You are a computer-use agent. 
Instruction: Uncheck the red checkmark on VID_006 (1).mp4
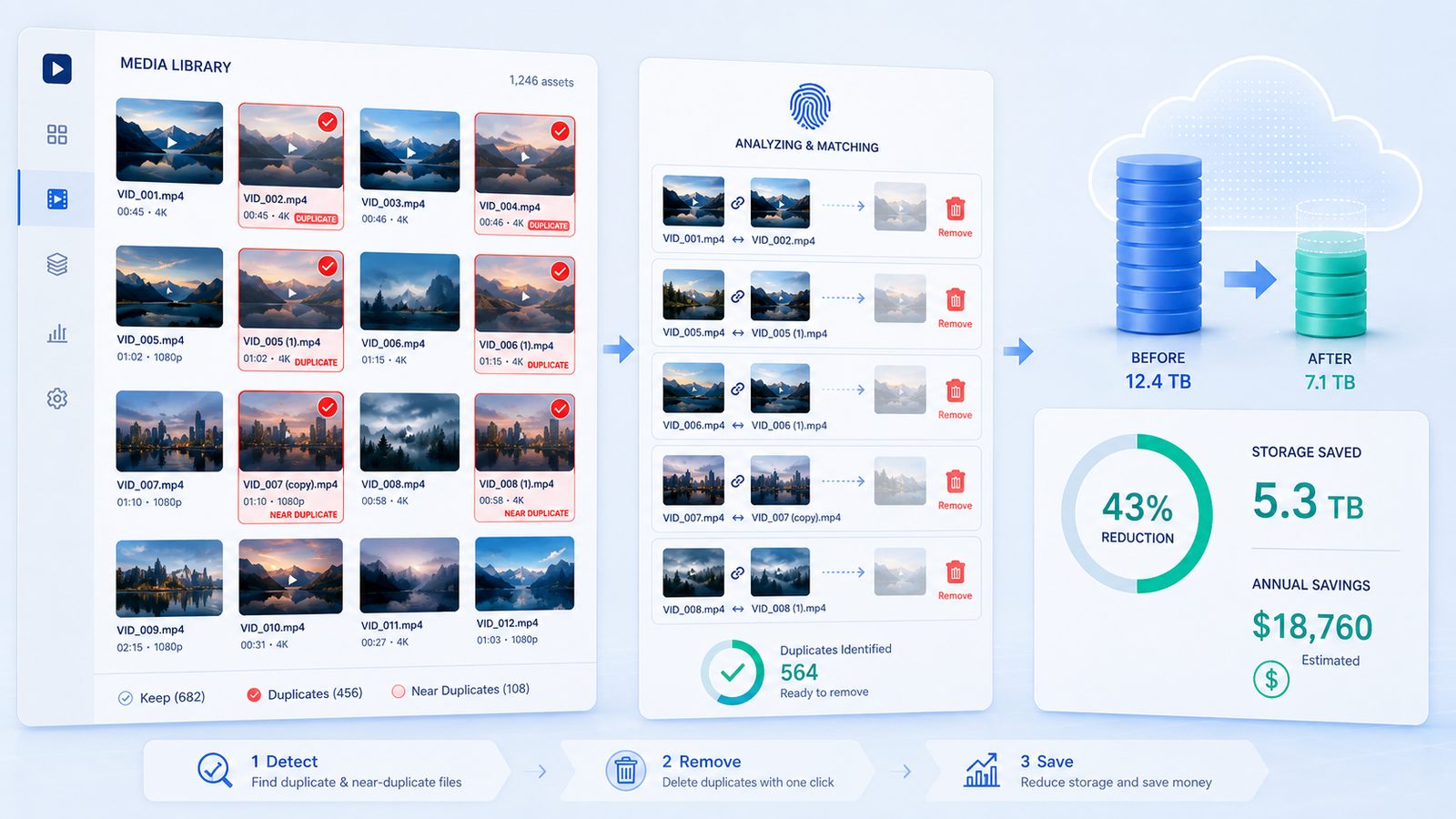(x=561, y=271)
